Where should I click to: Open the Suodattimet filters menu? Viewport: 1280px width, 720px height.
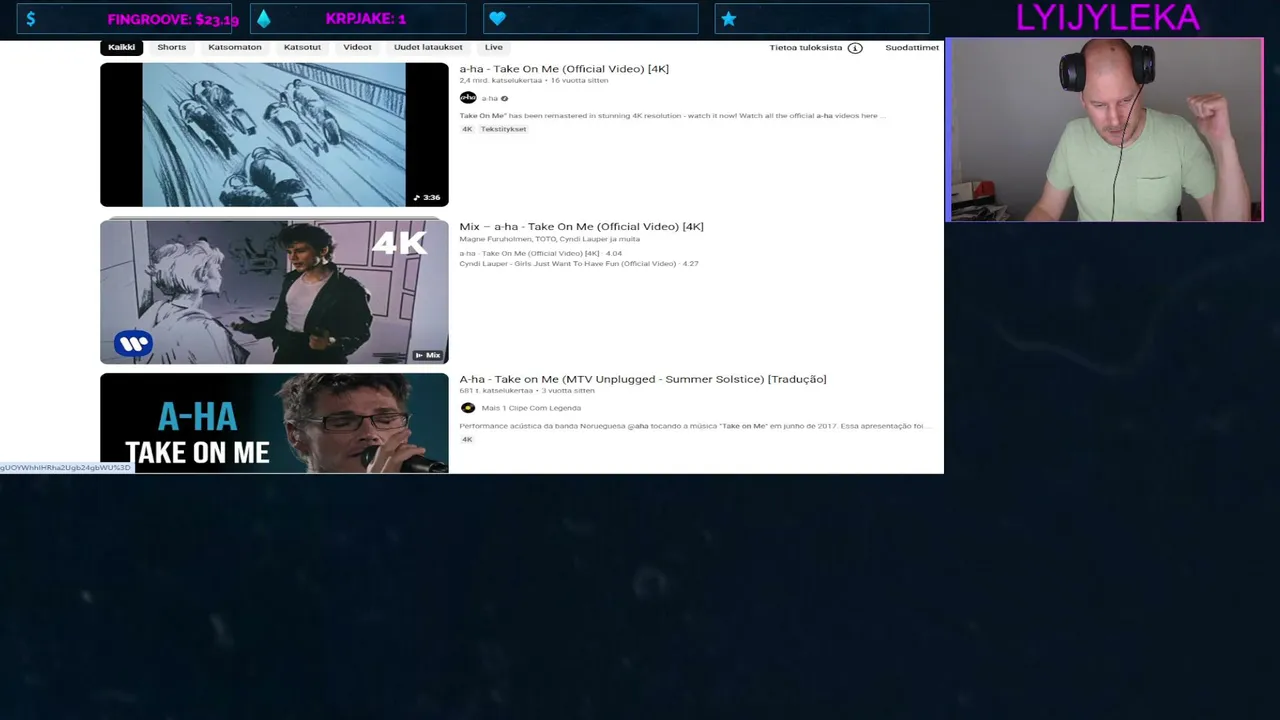coord(912,47)
